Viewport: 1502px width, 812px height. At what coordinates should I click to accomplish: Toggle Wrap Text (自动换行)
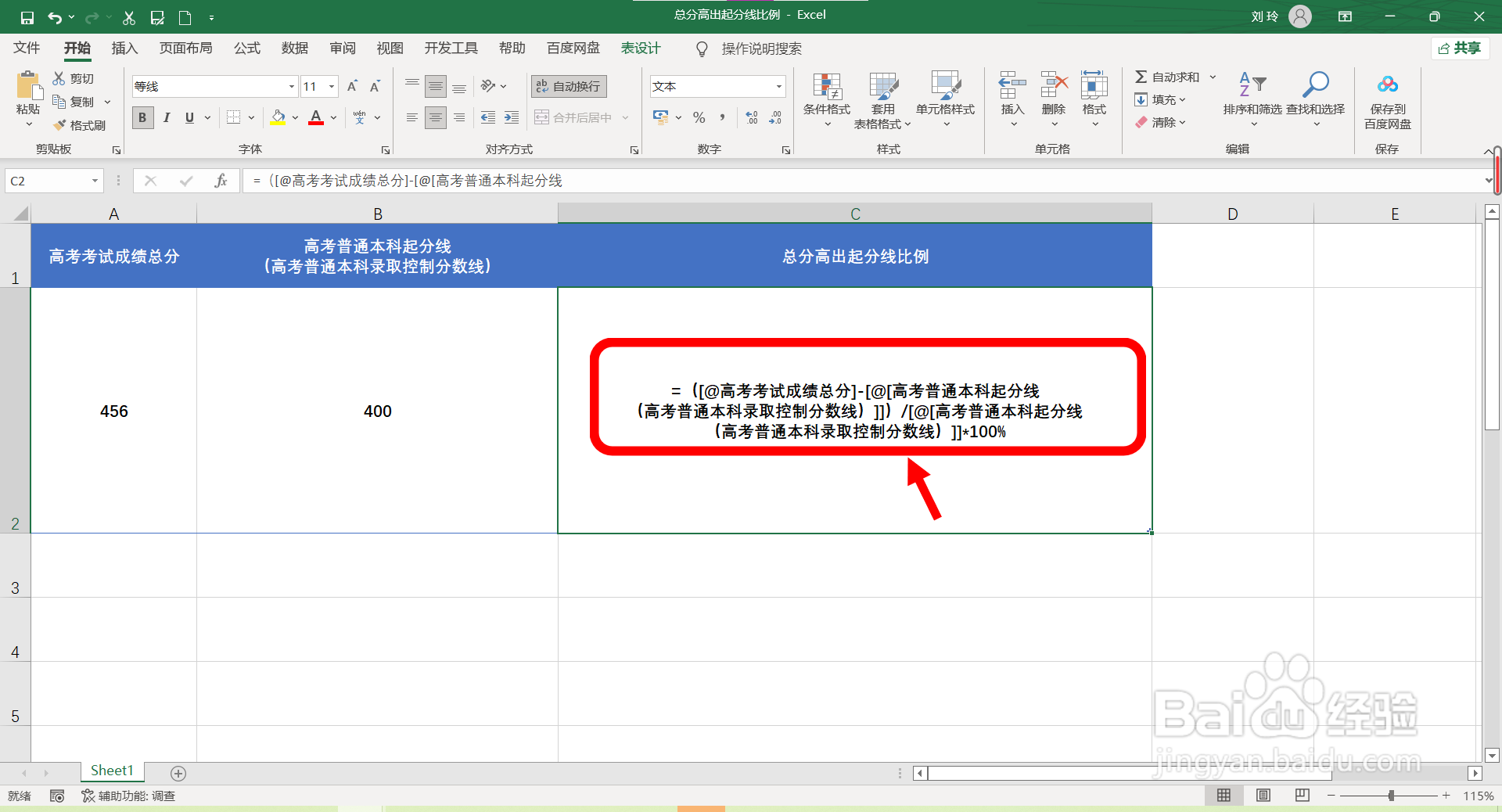click(x=569, y=86)
